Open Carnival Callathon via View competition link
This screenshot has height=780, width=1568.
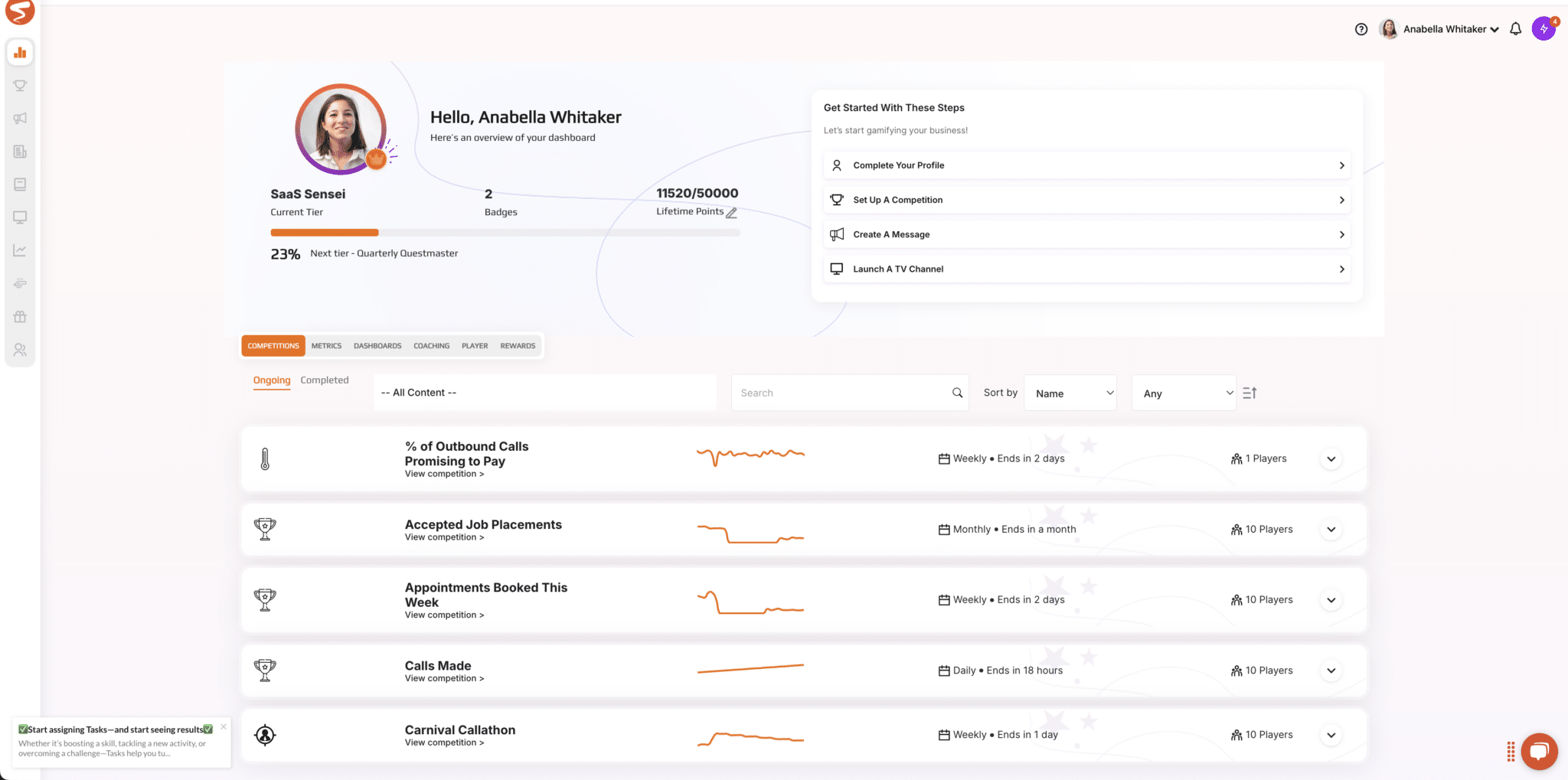443,742
